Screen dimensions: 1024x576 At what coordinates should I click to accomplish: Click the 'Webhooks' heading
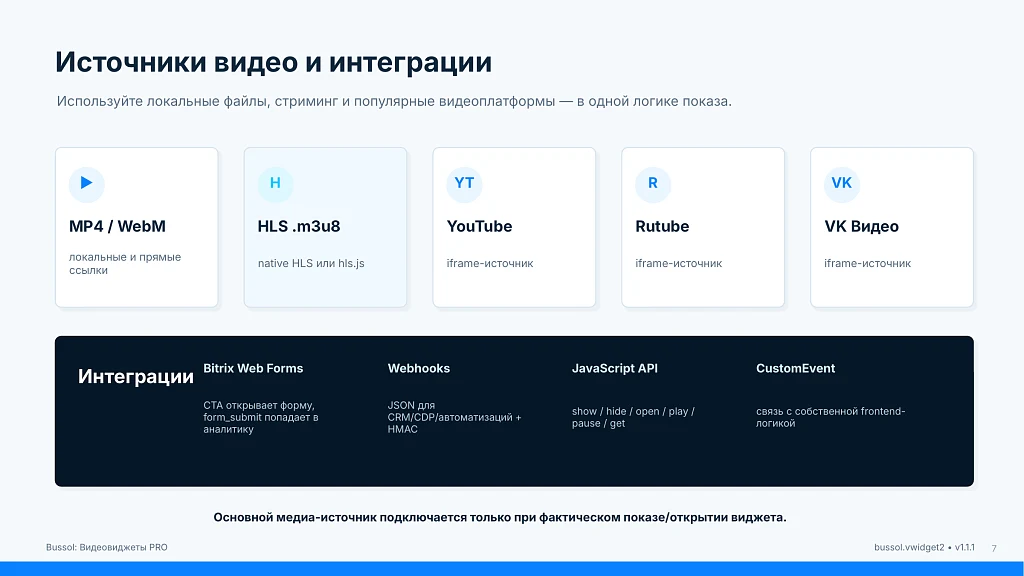(419, 368)
